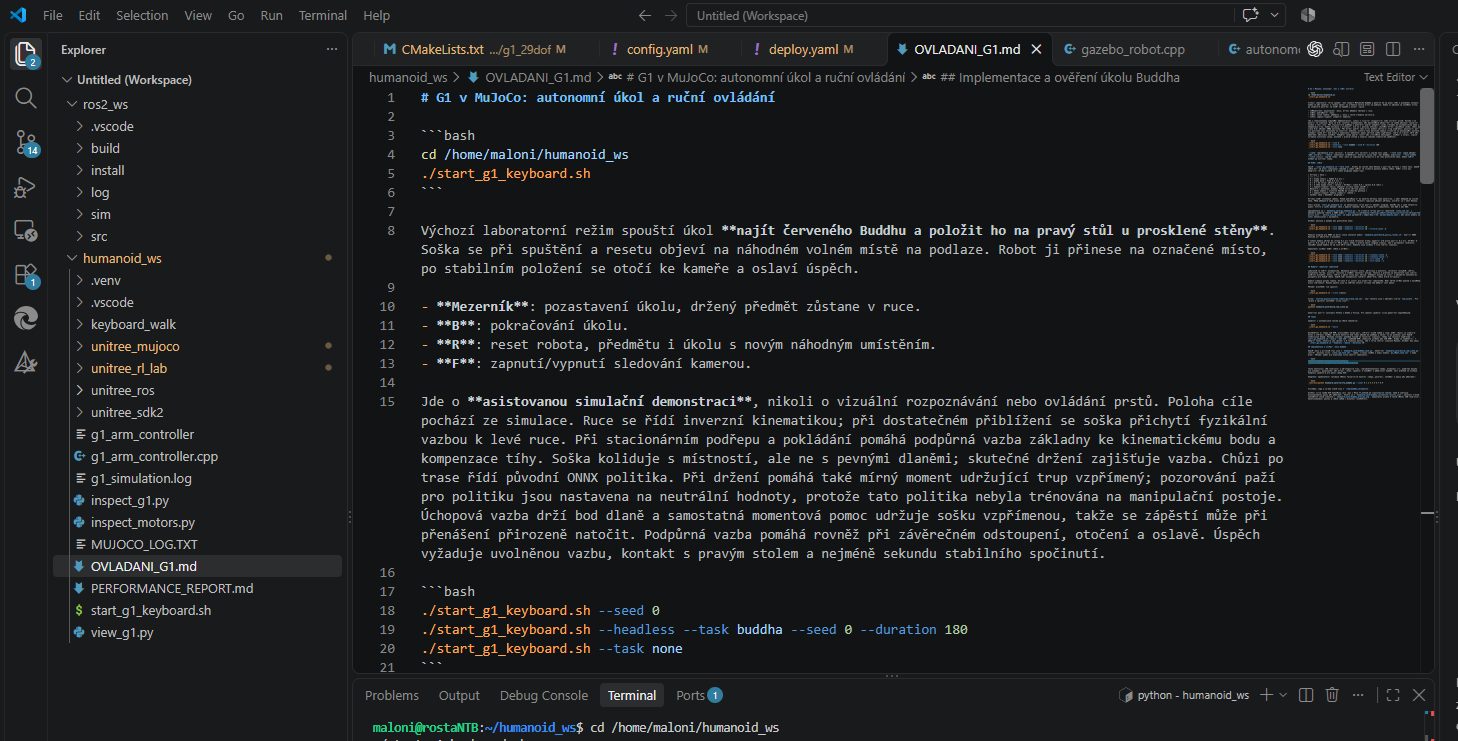Viewport: 1458px width, 741px height.
Task: Open the chat dropdown arrow in title bar
Action: pyautogui.click(x=1274, y=15)
